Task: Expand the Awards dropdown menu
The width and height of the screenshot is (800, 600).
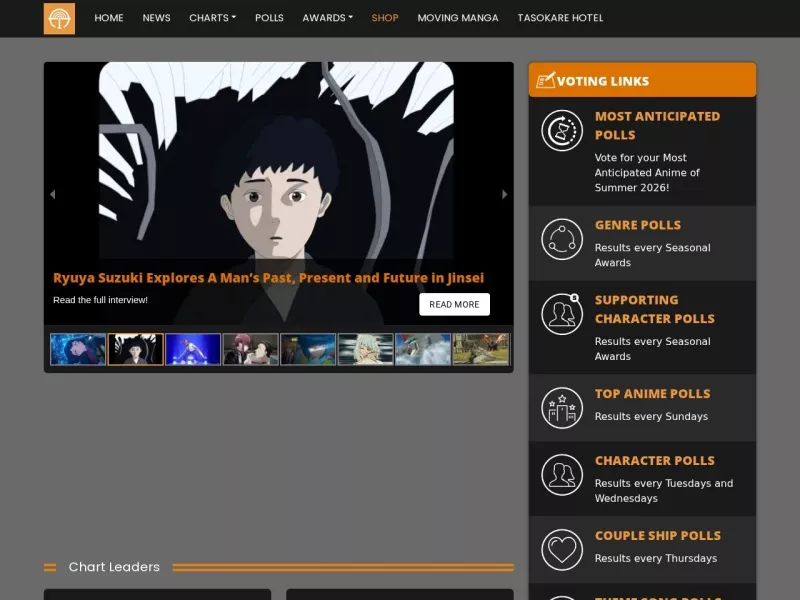Action: [328, 18]
